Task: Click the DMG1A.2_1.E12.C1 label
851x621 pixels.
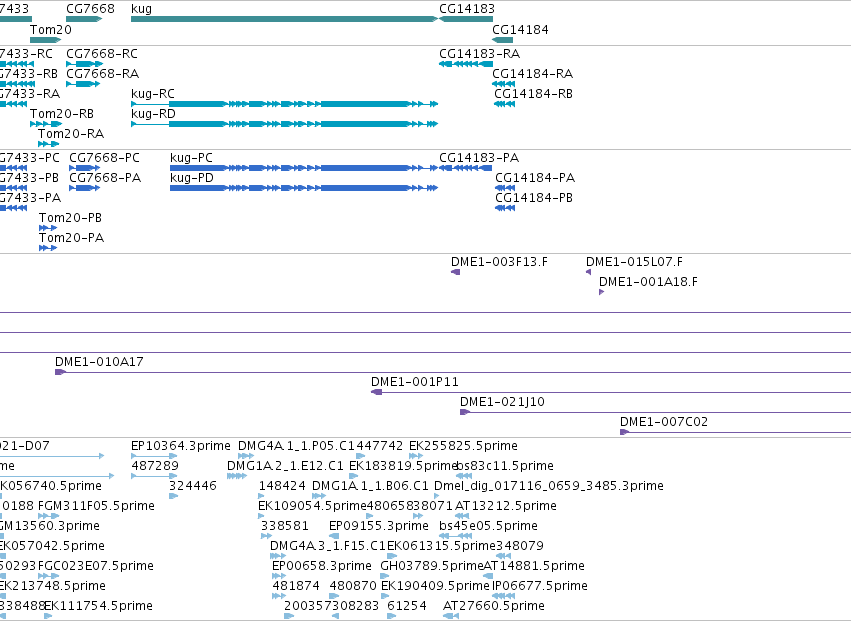Action: (285, 466)
